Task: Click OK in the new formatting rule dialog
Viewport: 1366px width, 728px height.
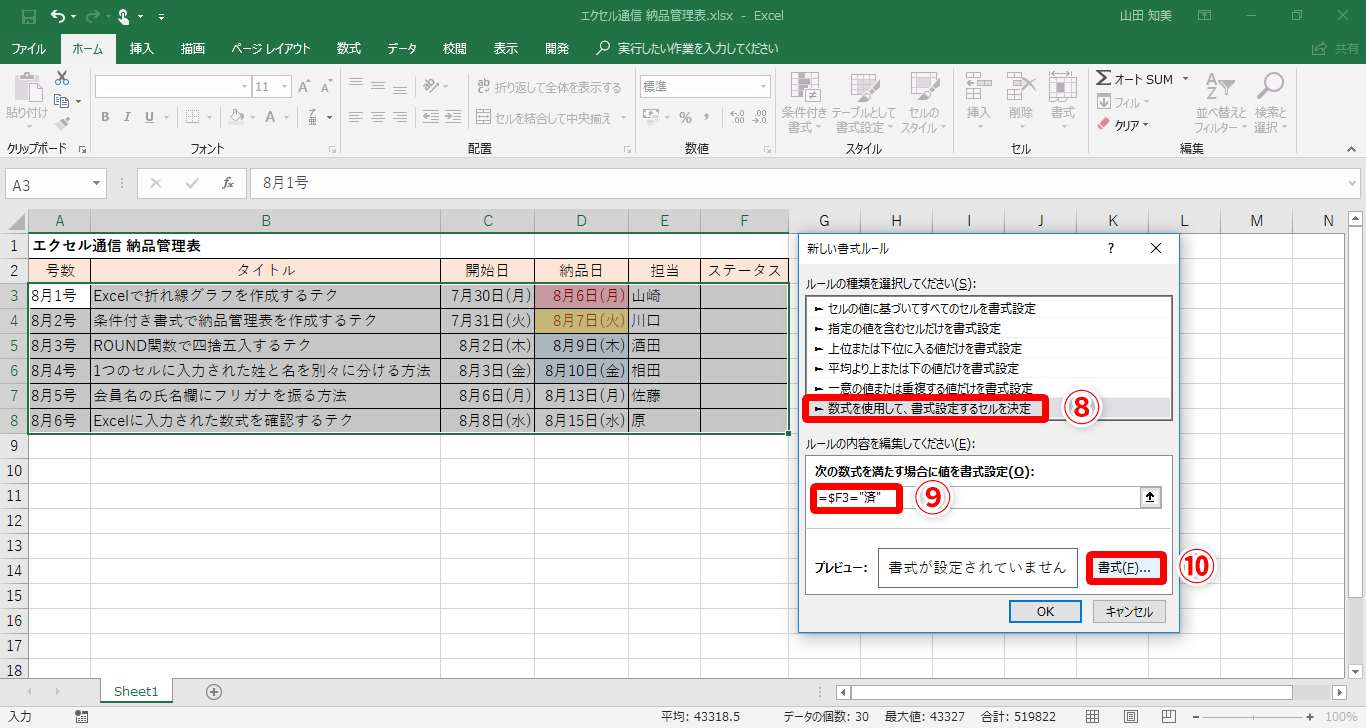Action: (1045, 612)
